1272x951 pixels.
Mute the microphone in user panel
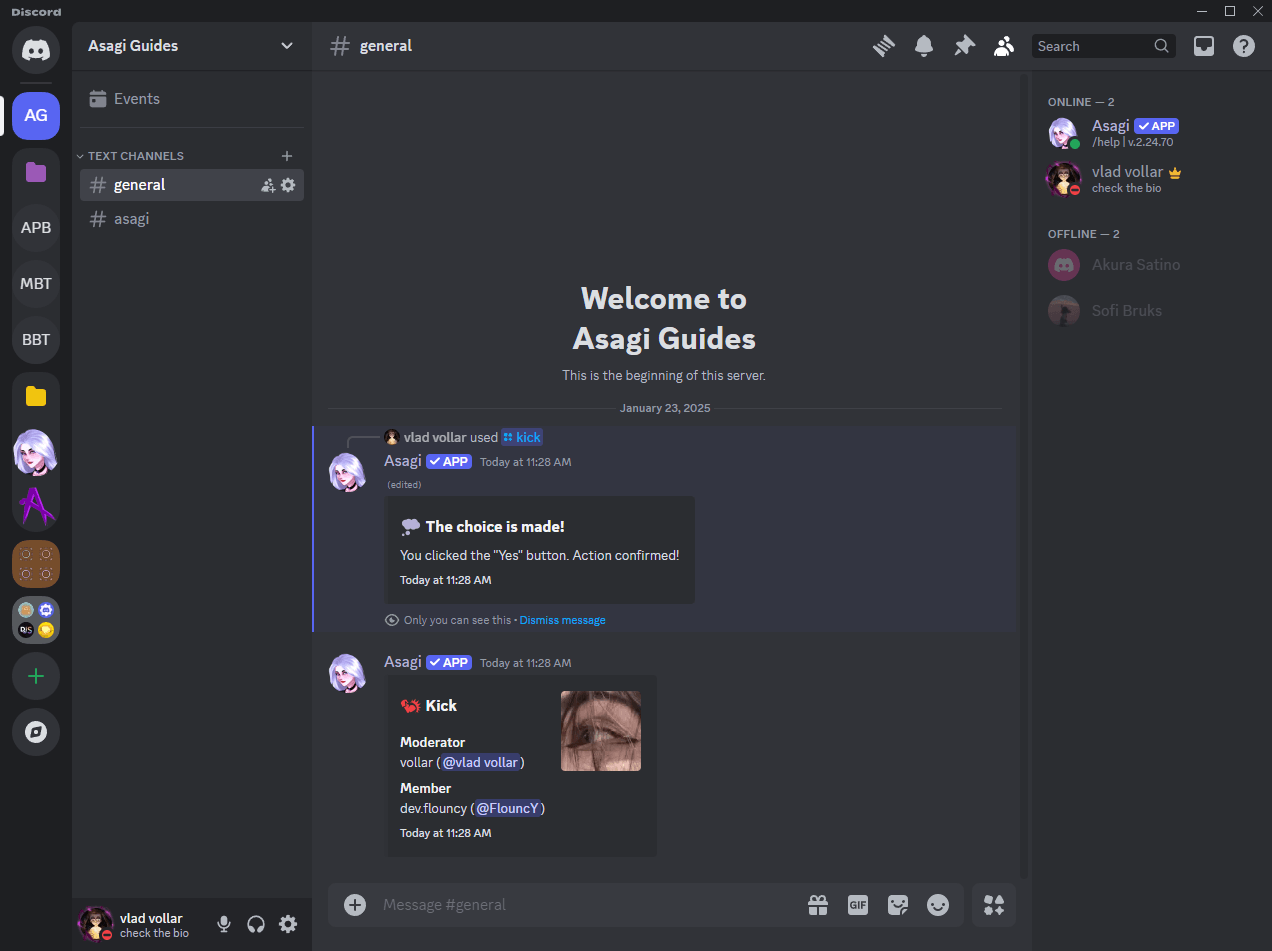pos(224,924)
